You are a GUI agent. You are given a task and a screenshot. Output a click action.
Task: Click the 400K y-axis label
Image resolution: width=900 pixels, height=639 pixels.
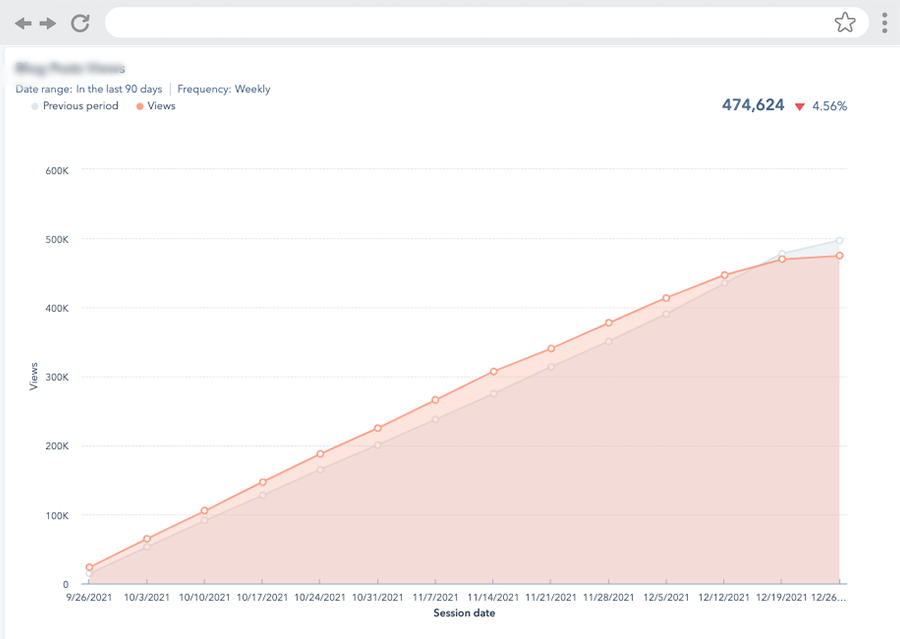click(x=57, y=308)
